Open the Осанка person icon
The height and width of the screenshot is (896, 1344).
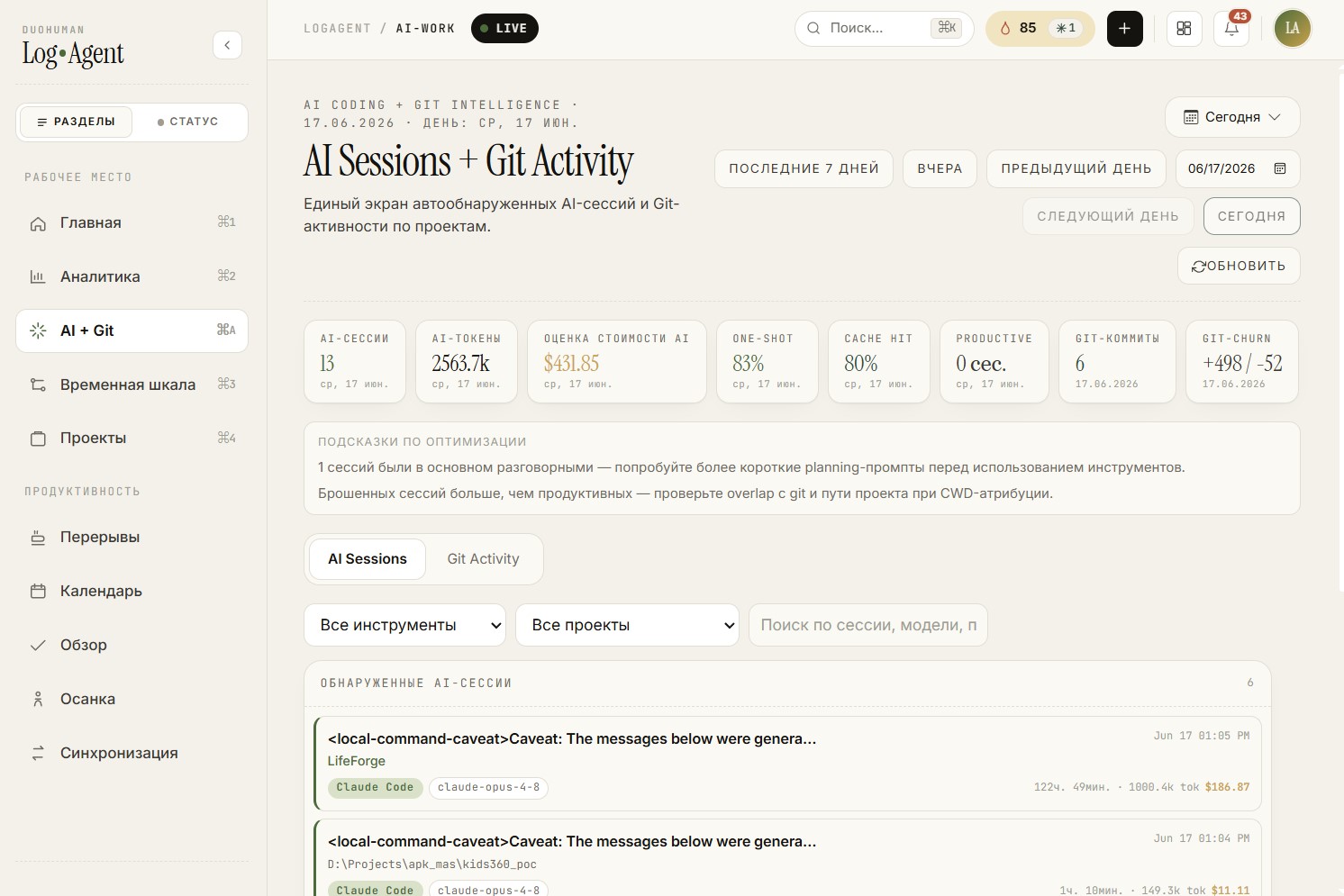point(38,700)
